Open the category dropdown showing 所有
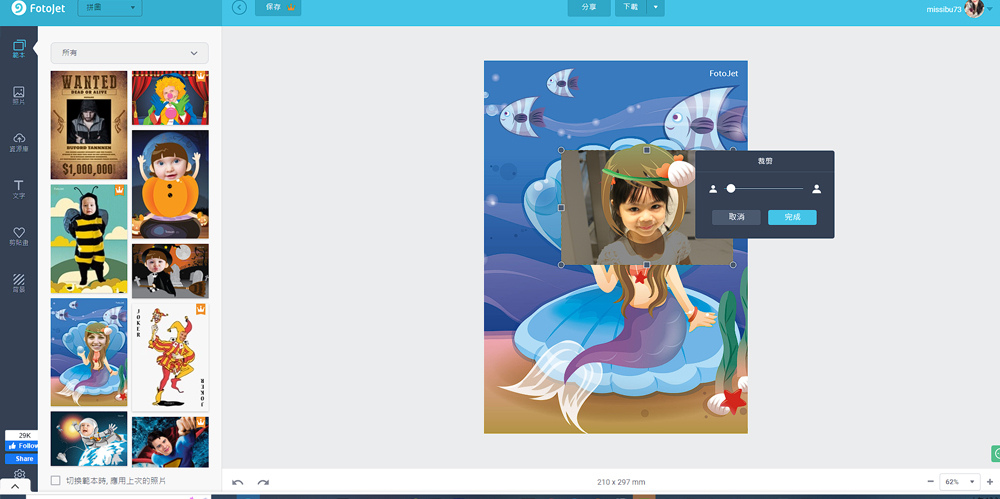1000x499 pixels. 129,53
